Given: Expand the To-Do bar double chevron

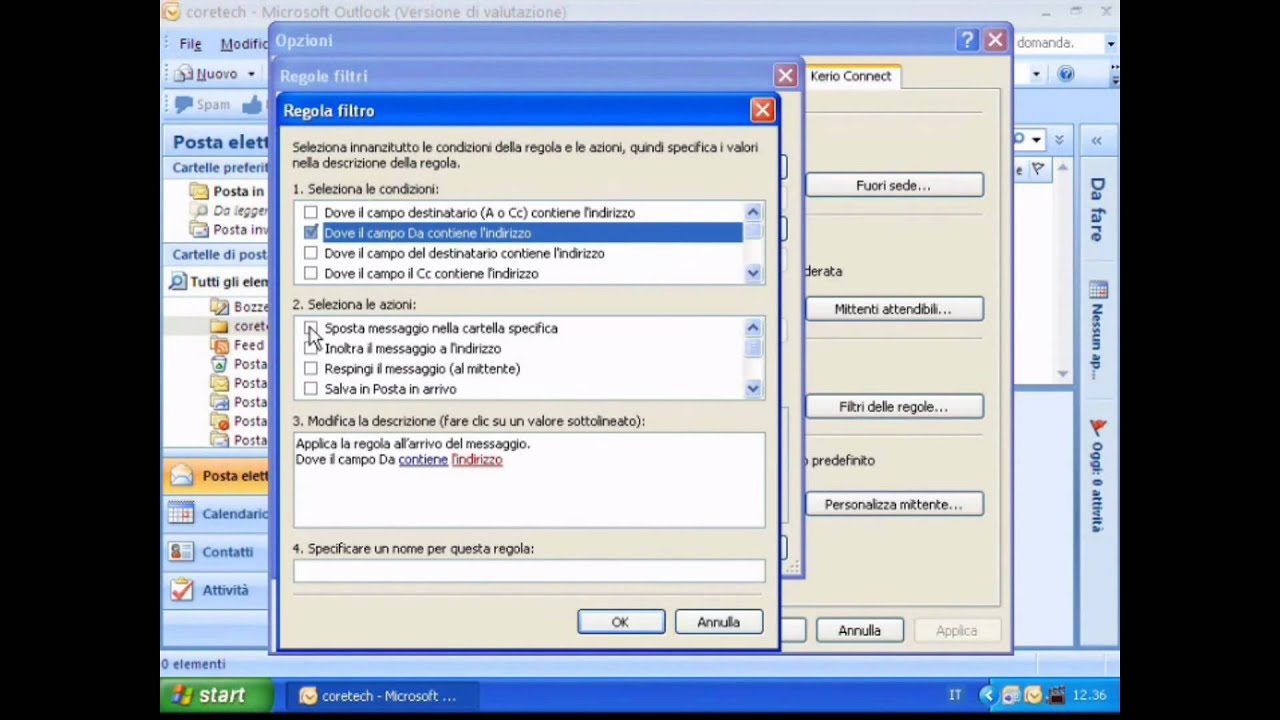Looking at the screenshot, I should tap(1097, 140).
